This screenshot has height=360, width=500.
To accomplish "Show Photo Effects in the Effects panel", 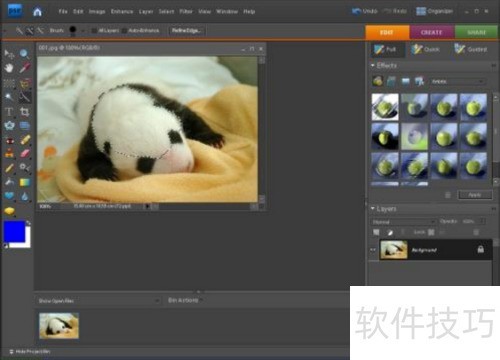I will 405,81.
